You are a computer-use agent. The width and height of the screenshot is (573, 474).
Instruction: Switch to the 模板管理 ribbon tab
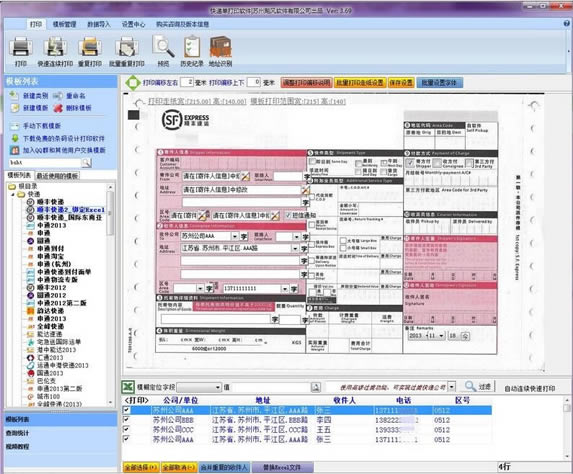tap(64, 24)
